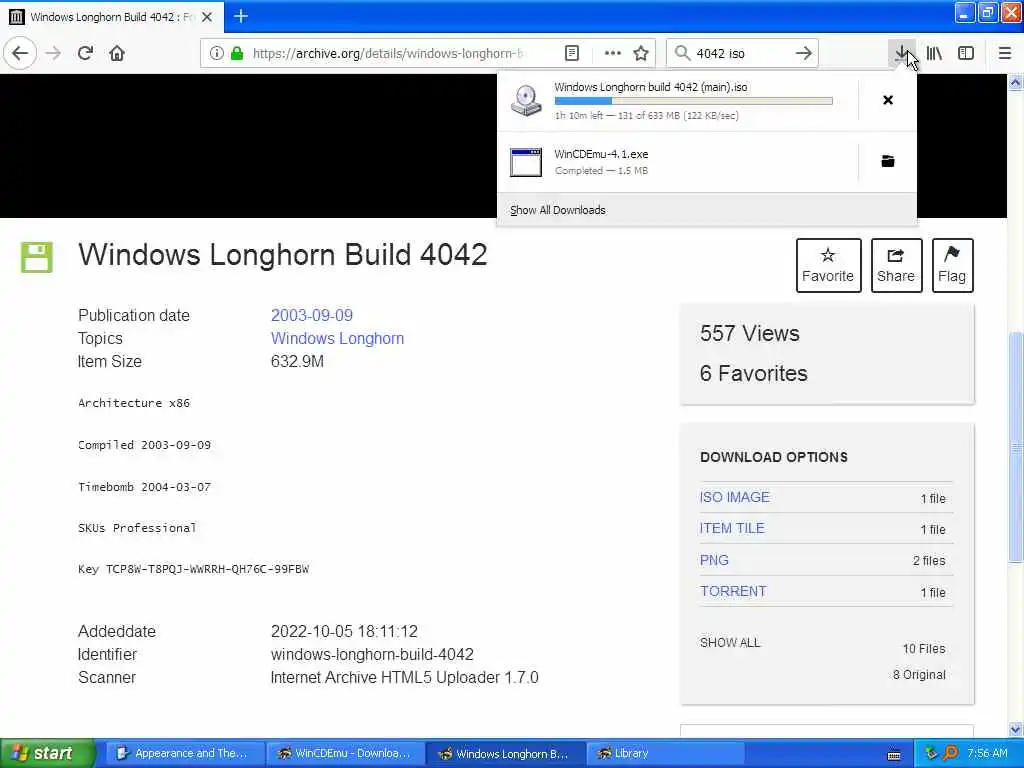This screenshot has width=1024, height=768.
Task: Switch to Library taskbar window
Action: 666,754
